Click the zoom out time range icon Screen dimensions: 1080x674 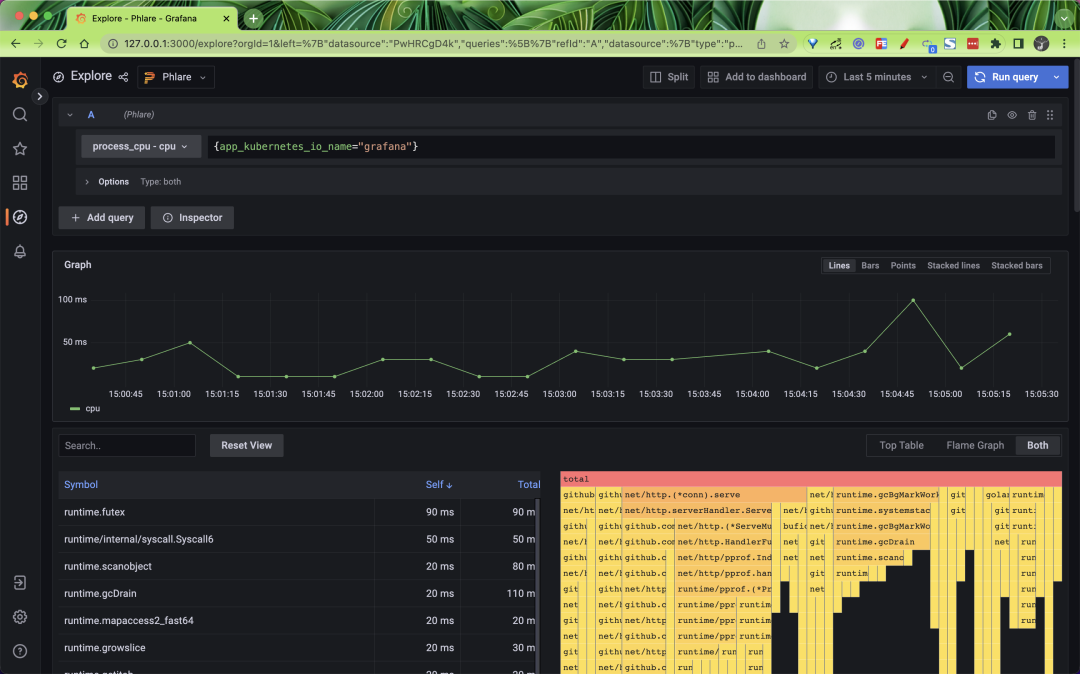949,77
